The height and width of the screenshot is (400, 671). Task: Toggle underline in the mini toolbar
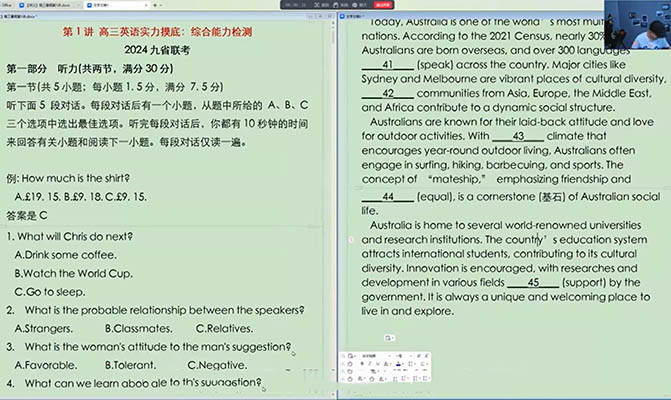(x=378, y=364)
